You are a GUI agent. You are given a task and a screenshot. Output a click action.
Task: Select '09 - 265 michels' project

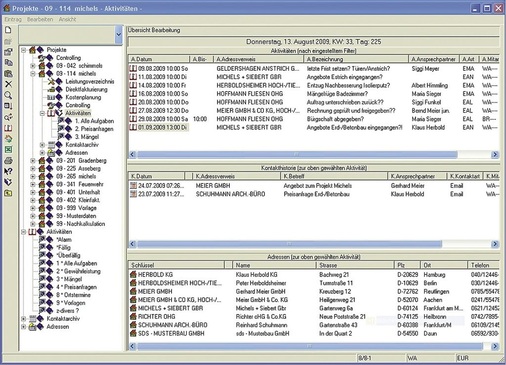tap(76, 176)
